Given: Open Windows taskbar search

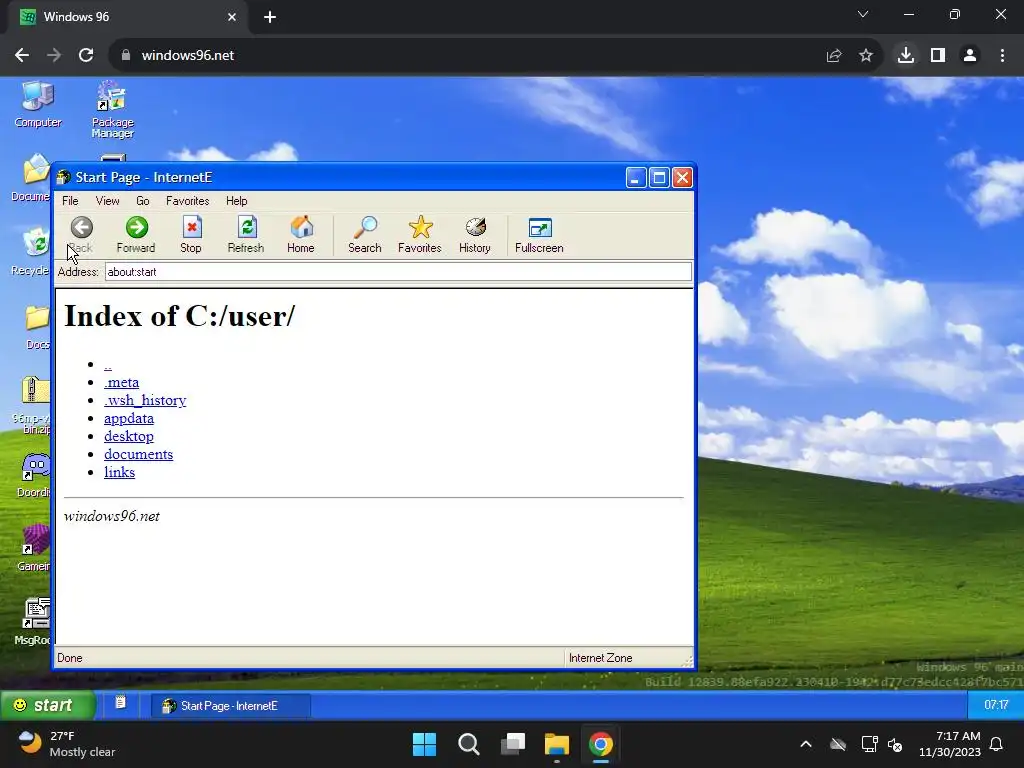Looking at the screenshot, I should (469, 744).
